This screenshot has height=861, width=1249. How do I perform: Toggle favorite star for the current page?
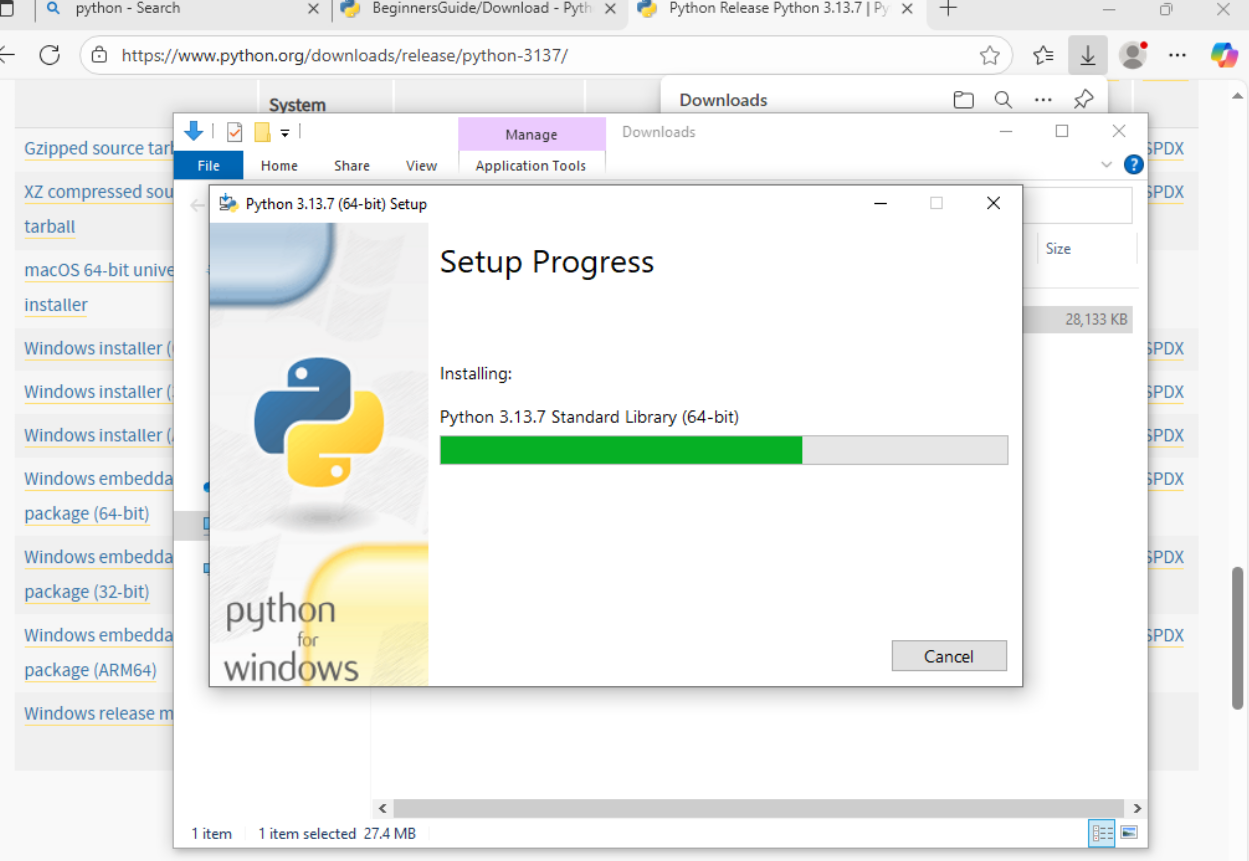click(991, 56)
